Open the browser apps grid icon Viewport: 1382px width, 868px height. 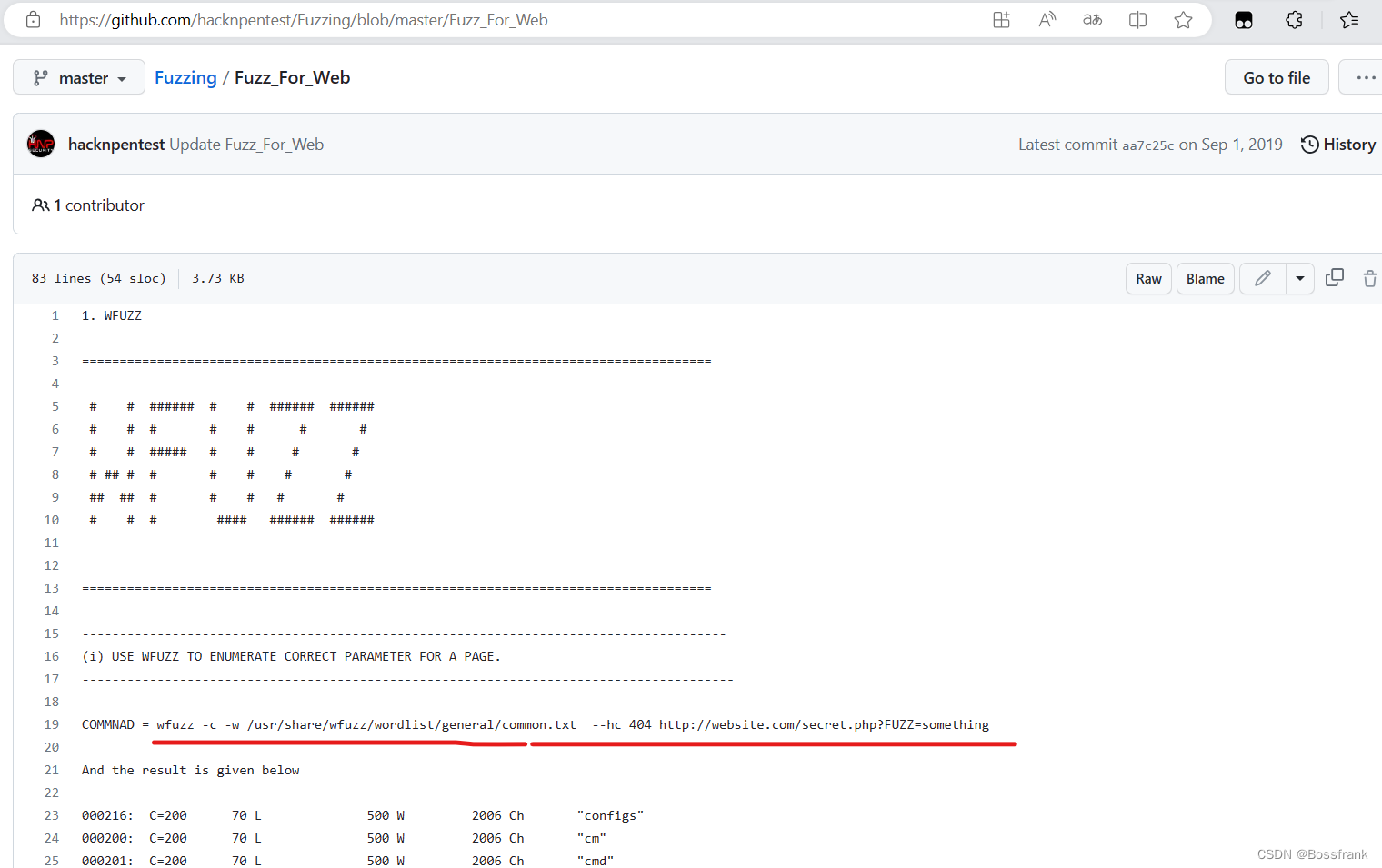[1001, 20]
